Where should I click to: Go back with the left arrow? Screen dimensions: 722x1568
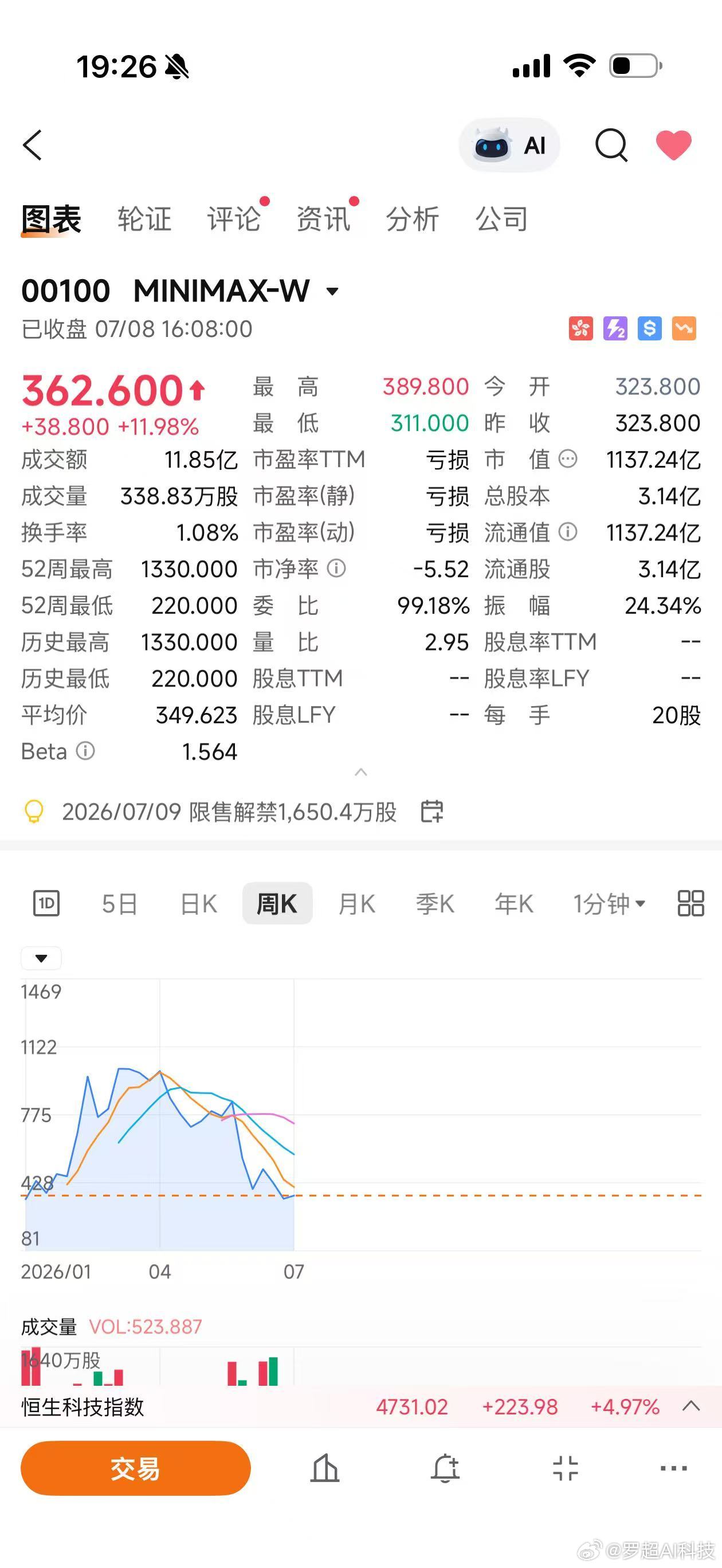point(32,145)
